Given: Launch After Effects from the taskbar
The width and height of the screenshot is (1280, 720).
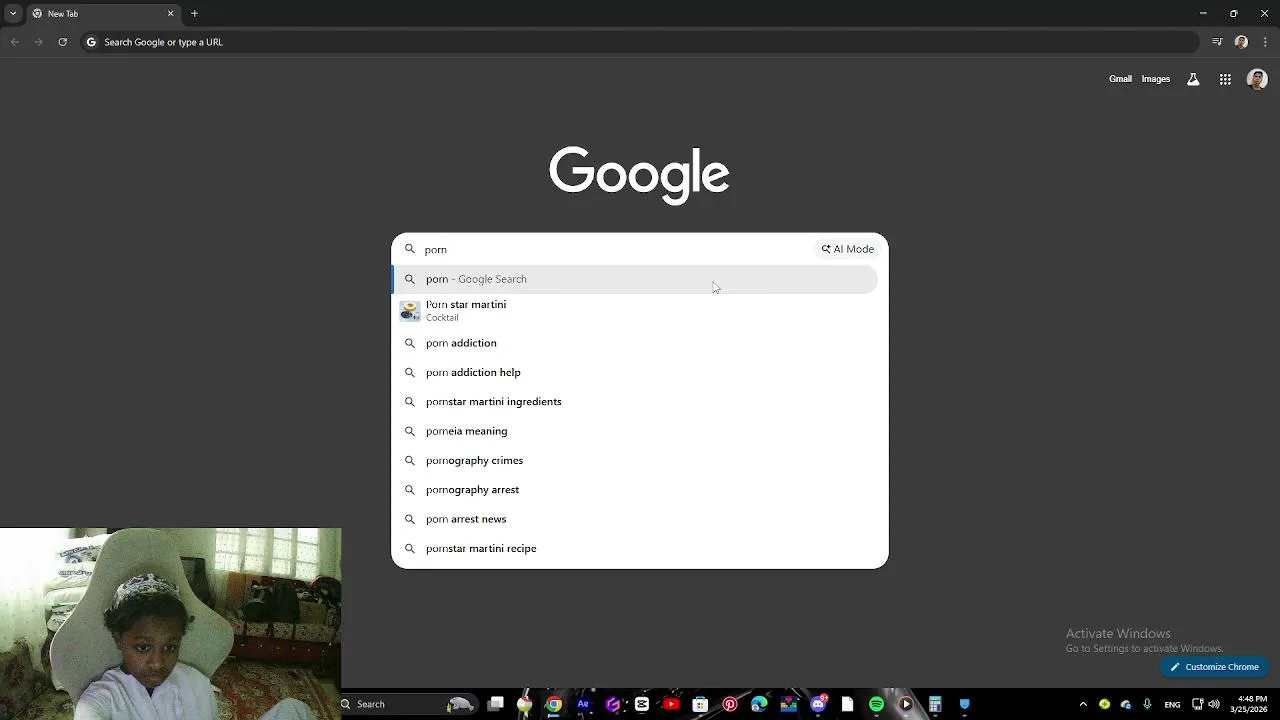Looking at the screenshot, I should click(583, 704).
